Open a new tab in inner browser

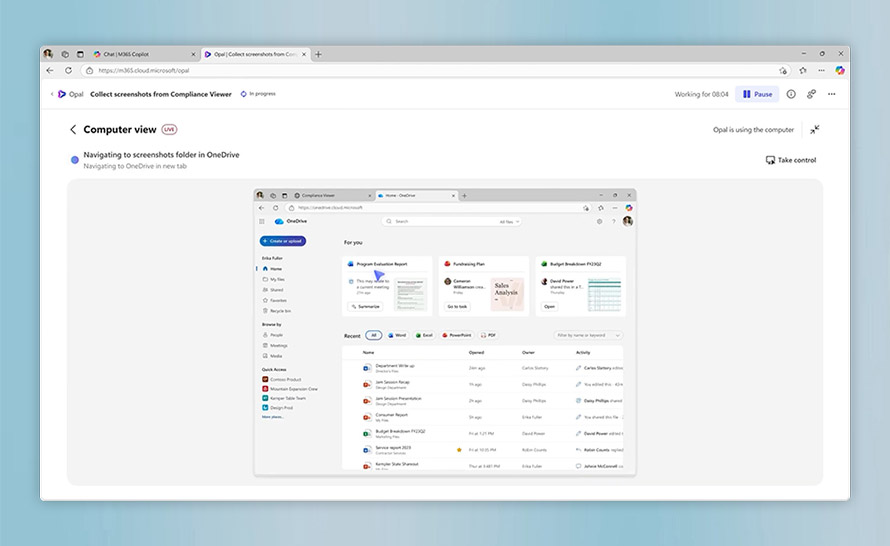[x=464, y=196]
